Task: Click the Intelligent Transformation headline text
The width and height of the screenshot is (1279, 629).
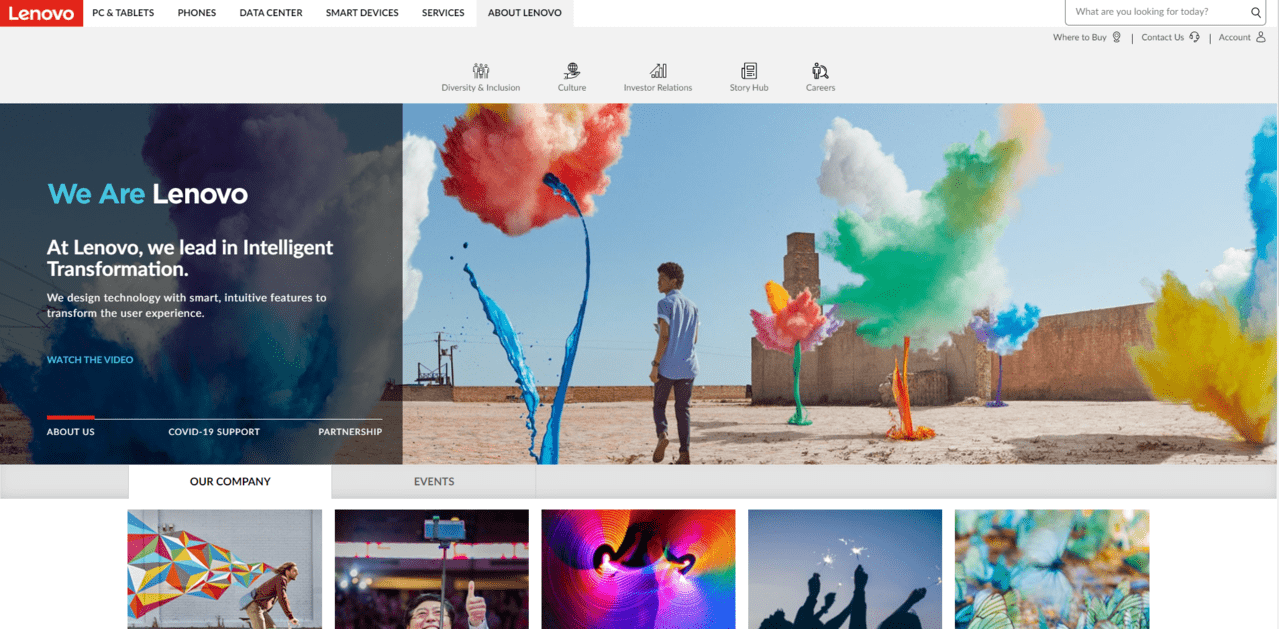Action: click(x=190, y=258)
